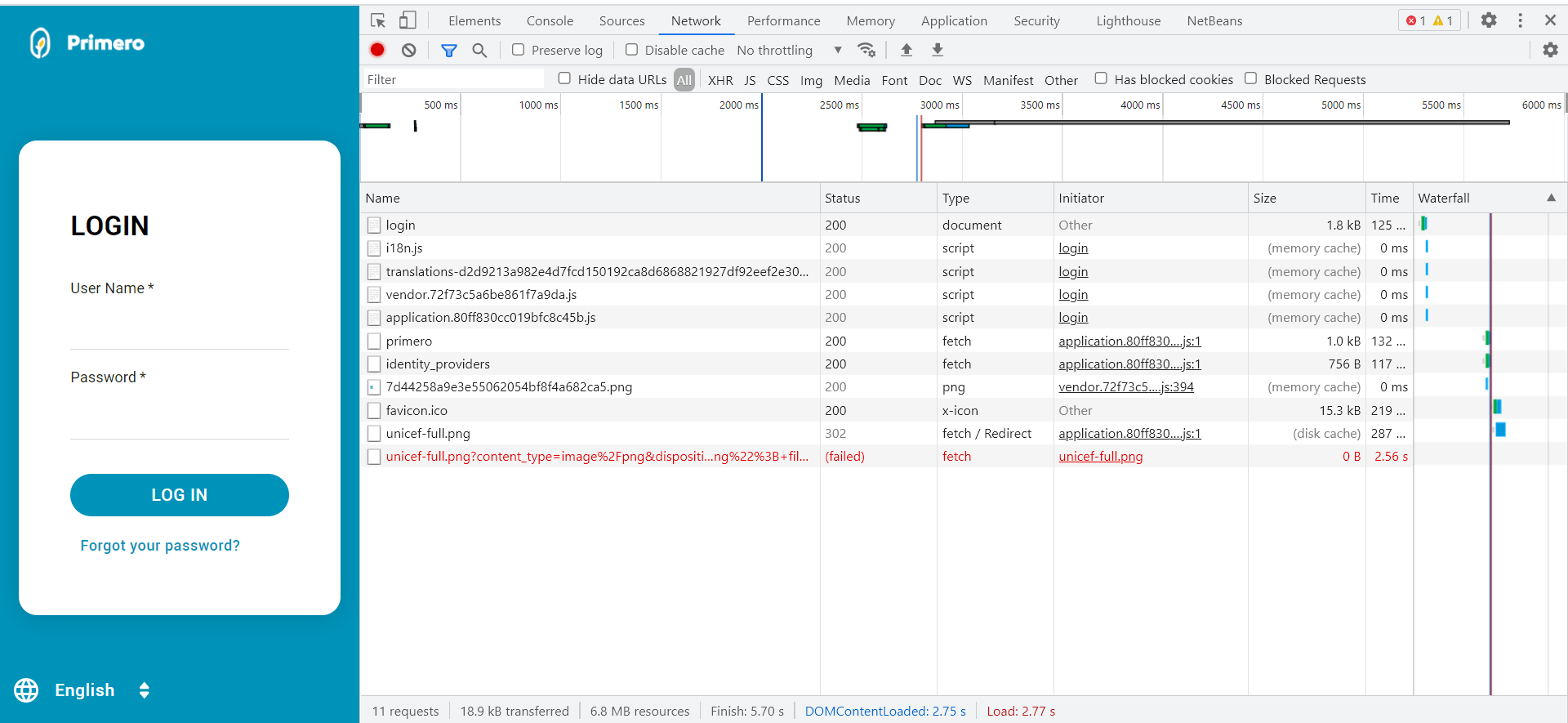Open DevTools settings gear

[1489, 20]
